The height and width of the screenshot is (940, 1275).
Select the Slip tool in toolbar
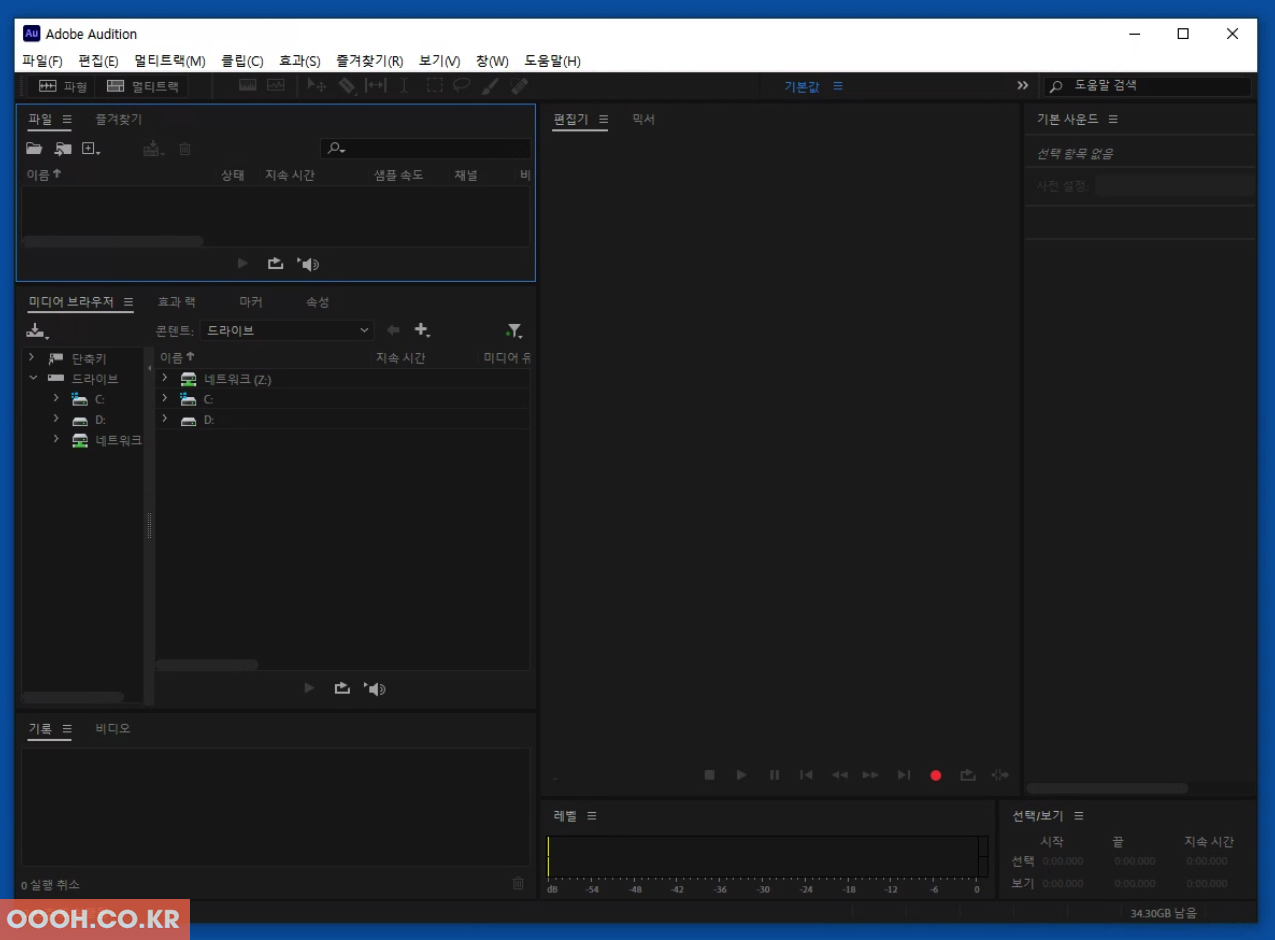coord(376,86)
